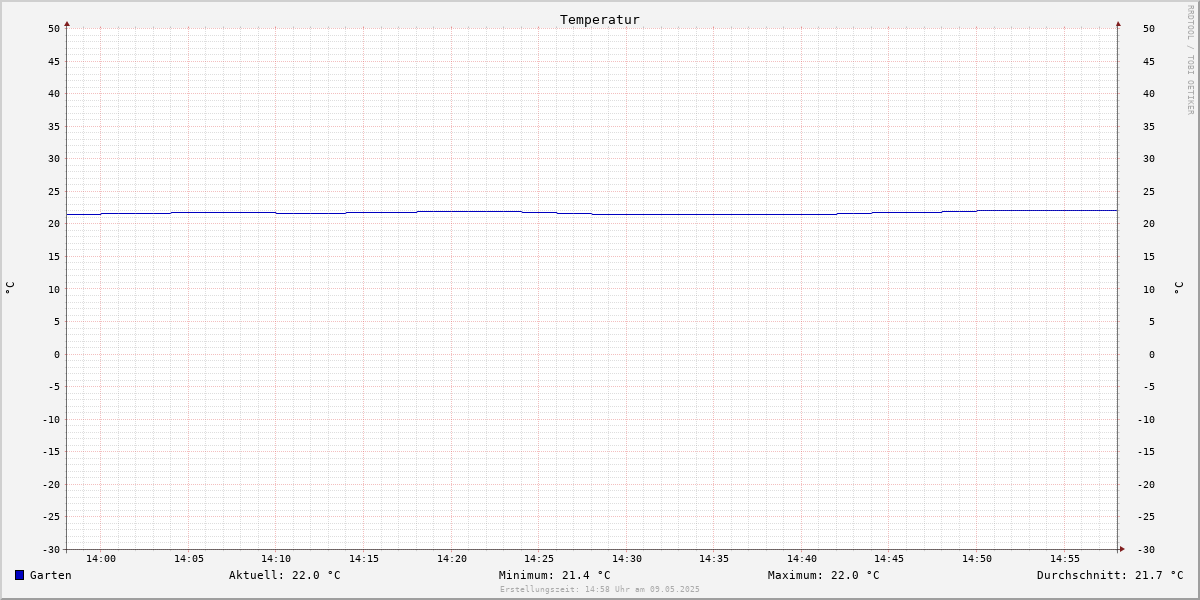Select the Minimum: 21.4 °C value
Screen dimensions: 1200x600
click(555, 575)
